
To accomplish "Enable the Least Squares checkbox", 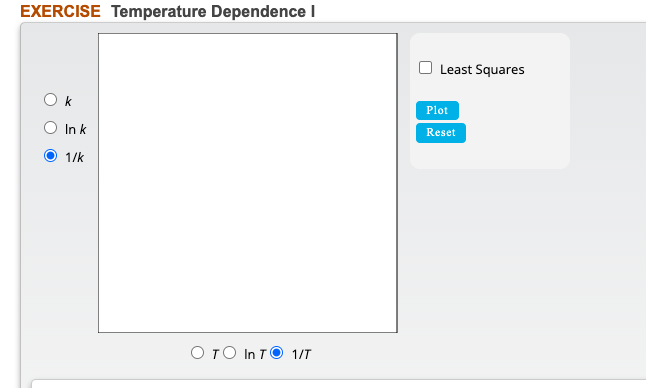I will click(425, 68).
